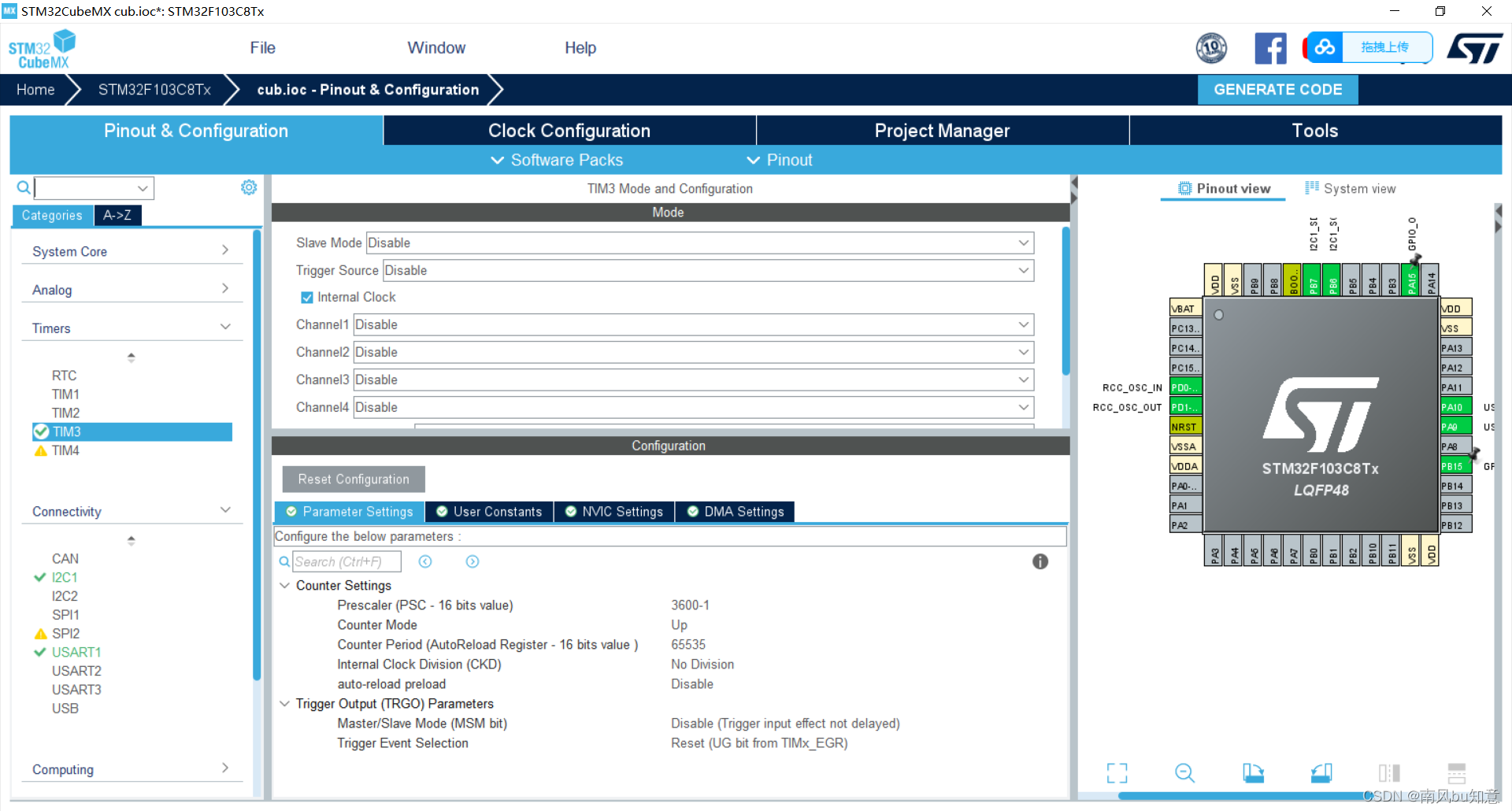The image size is (1512, 811).
Task: Rotate the chip counter-clockwise icon
Action: (1321, 773)
